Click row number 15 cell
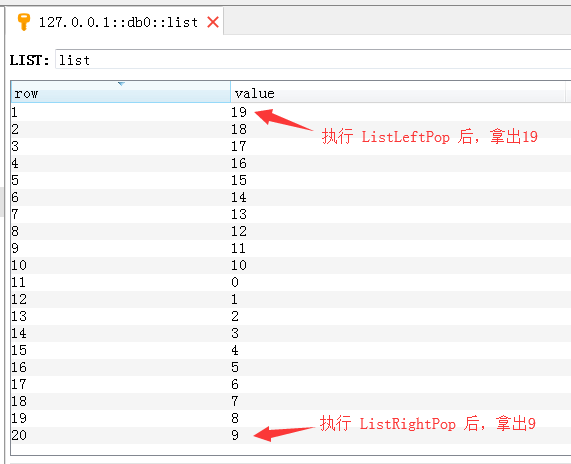This screenshot has width=571, height=464. point(121,350)
